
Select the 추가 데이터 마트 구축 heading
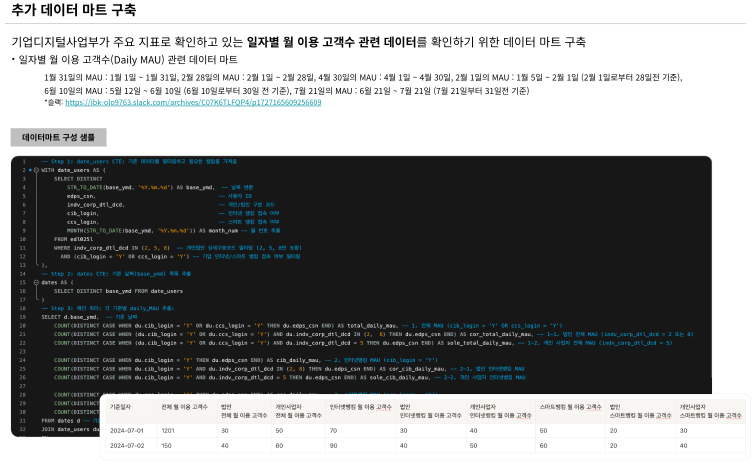pyautogui.click(x=74, y=10)
